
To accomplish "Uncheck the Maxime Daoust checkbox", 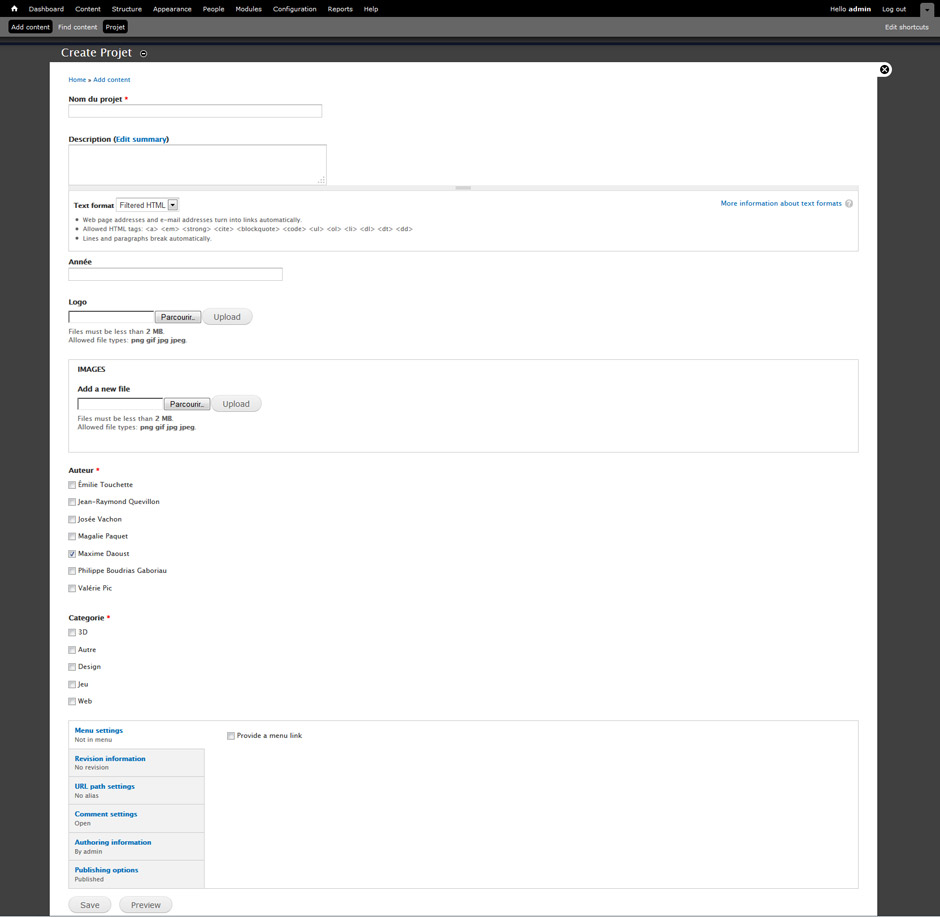I will 72,554.
